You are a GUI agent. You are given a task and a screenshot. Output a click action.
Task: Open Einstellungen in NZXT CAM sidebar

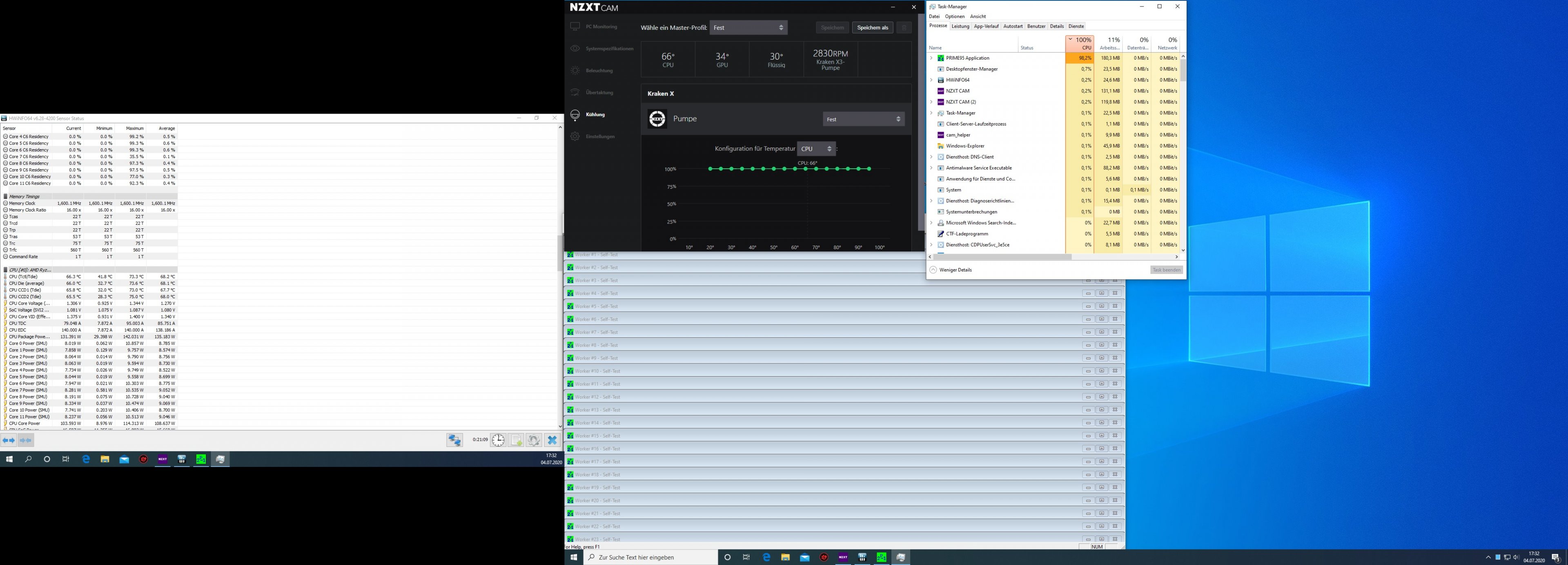[x=600, y=136]
